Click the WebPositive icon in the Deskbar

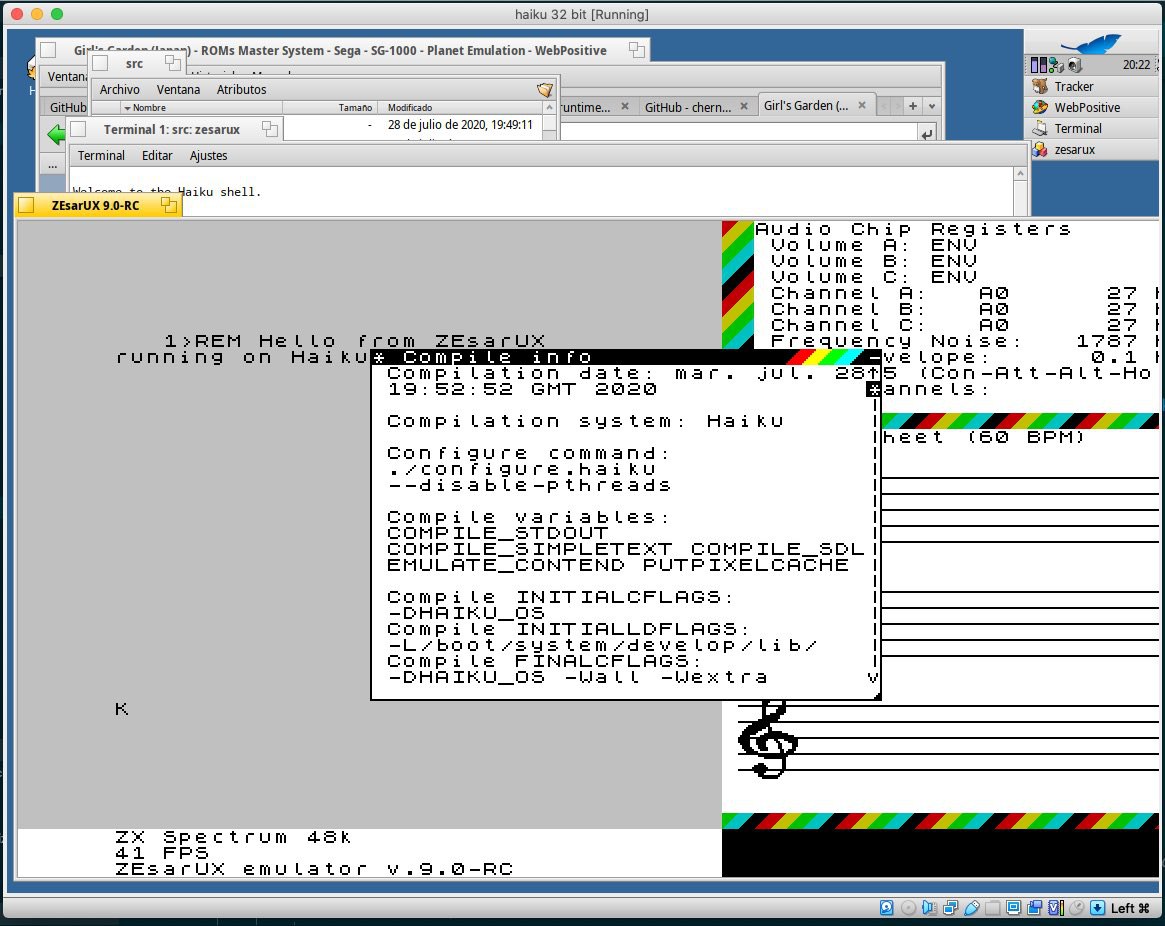tap(1040, 107)
